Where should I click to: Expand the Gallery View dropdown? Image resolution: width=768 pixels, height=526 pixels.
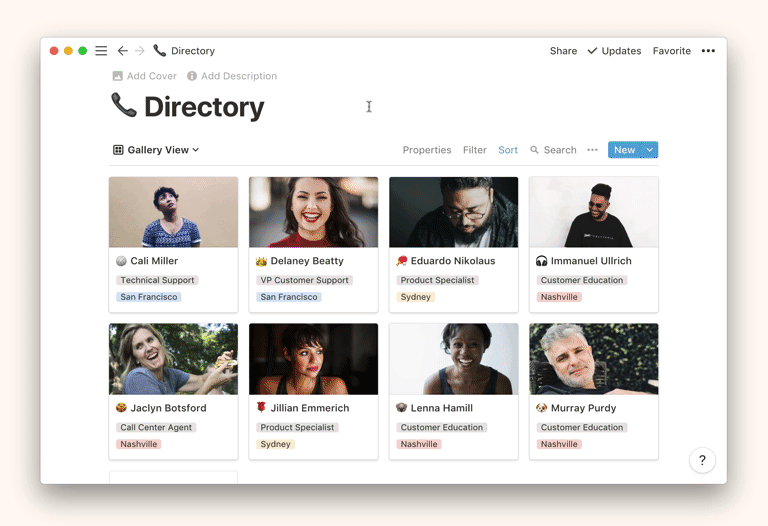click(156, 150)
